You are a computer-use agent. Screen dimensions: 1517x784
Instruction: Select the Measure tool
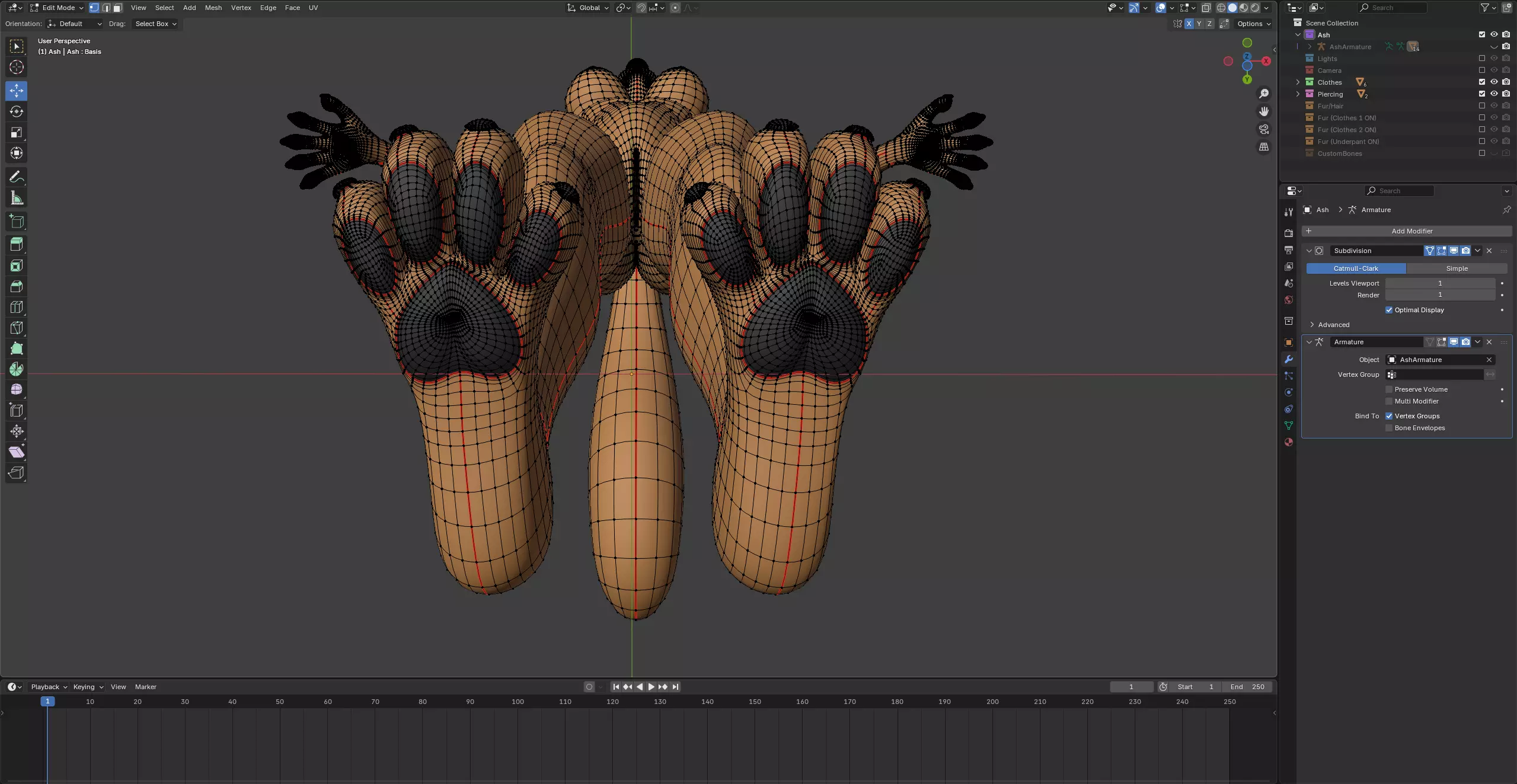tap(17, 198)
